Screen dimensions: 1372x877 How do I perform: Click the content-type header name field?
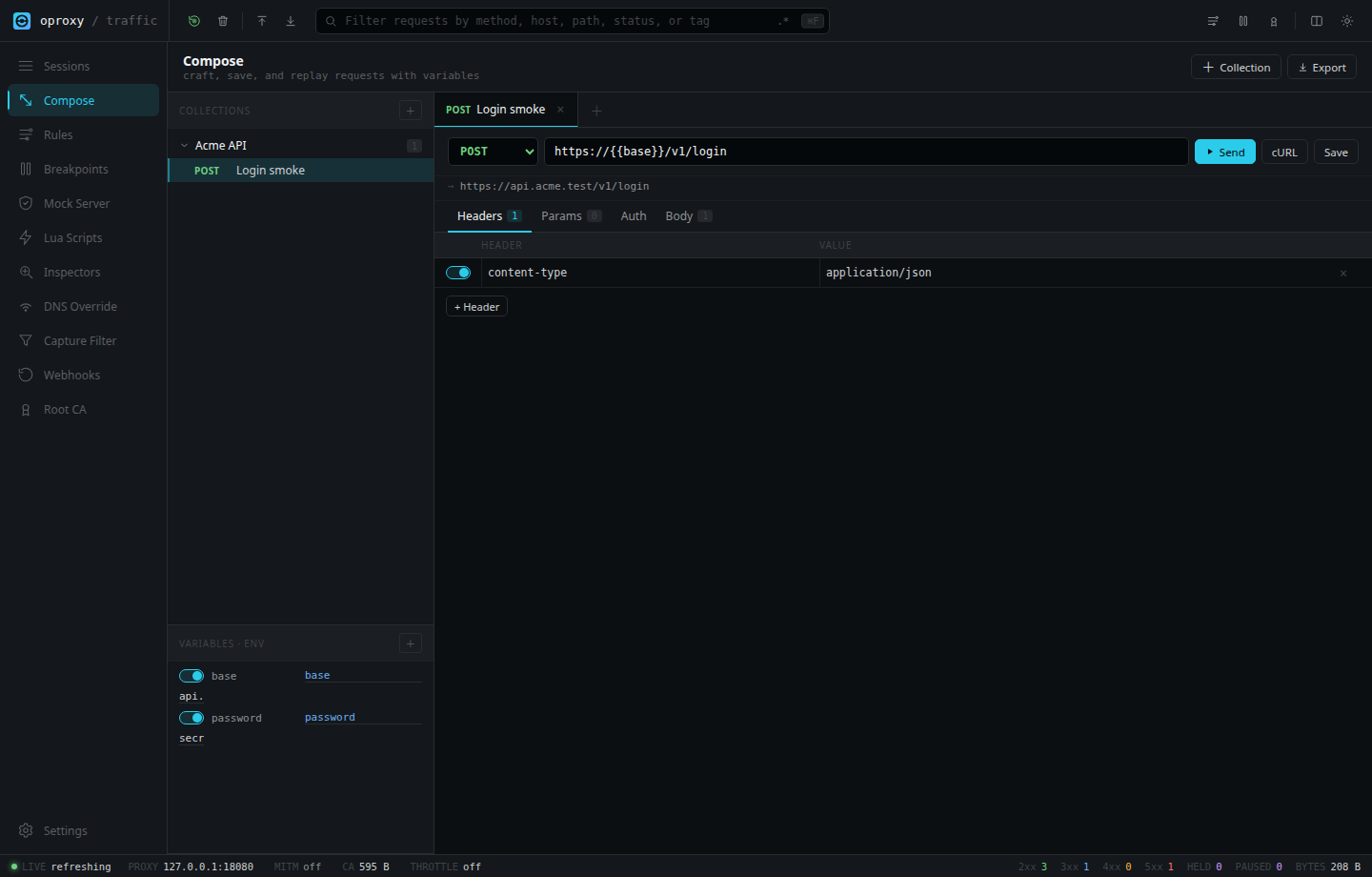coord(650,273)
